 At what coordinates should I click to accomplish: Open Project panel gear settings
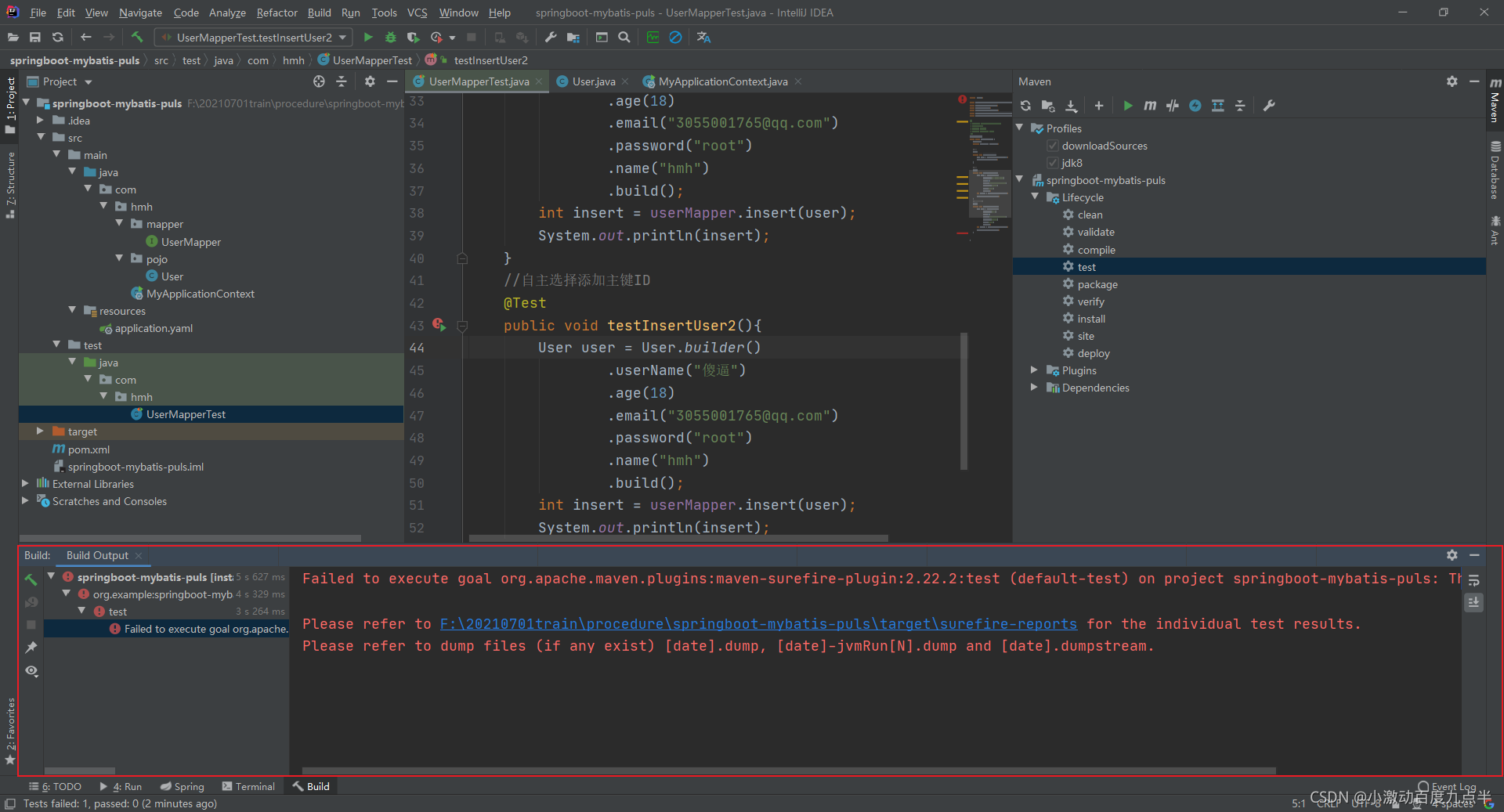click(x=370, y=81)
